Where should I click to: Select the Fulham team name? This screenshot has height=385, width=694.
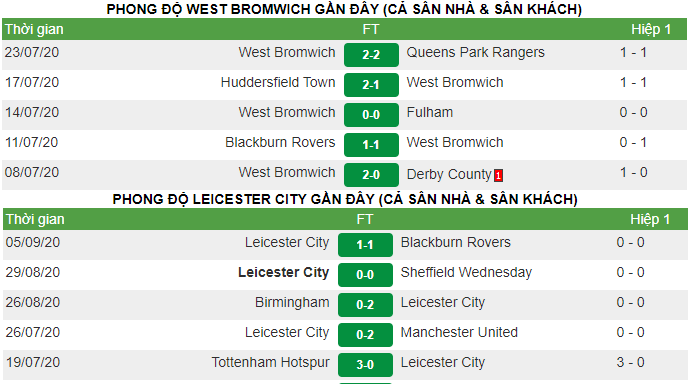click(429, 112)
